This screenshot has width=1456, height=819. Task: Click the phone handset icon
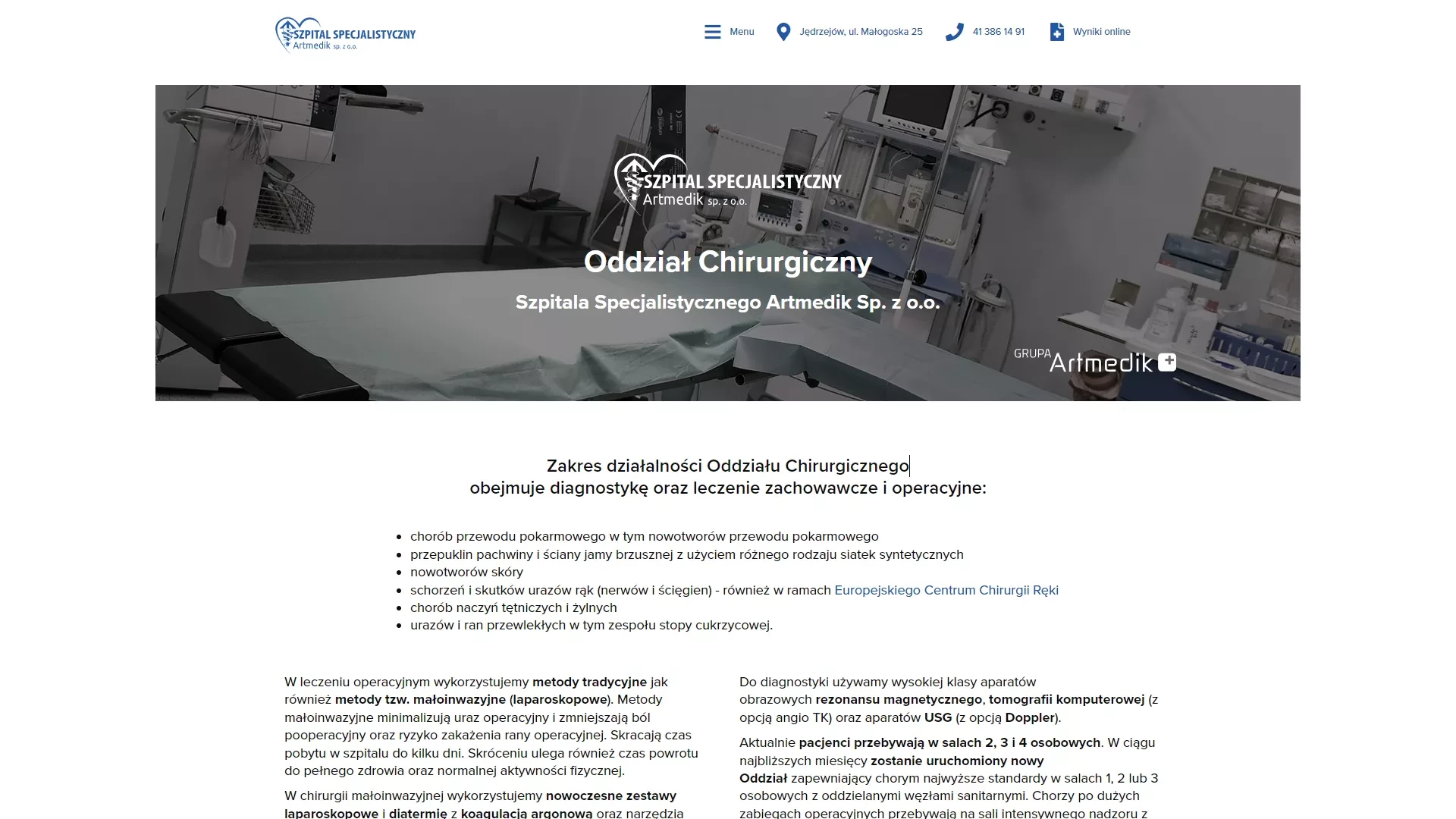[955, 32]
